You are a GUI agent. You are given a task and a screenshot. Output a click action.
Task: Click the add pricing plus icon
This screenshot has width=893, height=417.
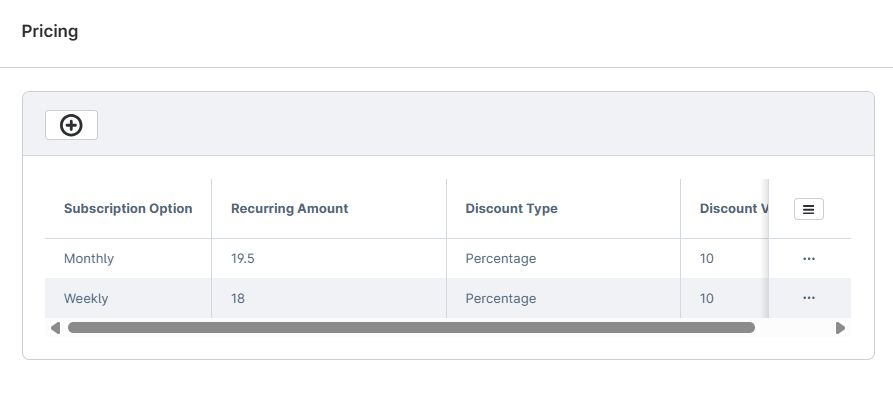pyautogui.click(x=71, y=125)
